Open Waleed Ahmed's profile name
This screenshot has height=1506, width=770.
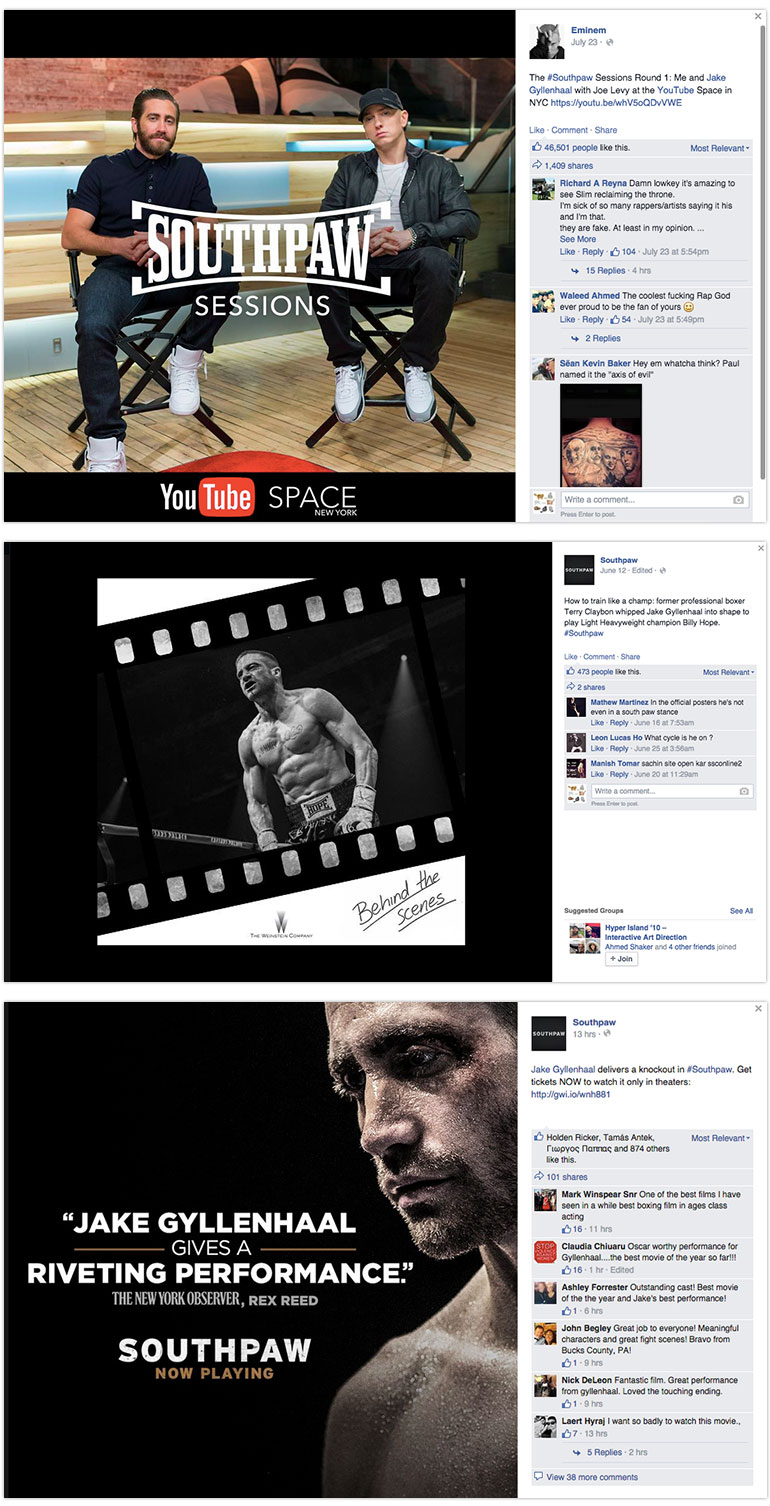590,296
